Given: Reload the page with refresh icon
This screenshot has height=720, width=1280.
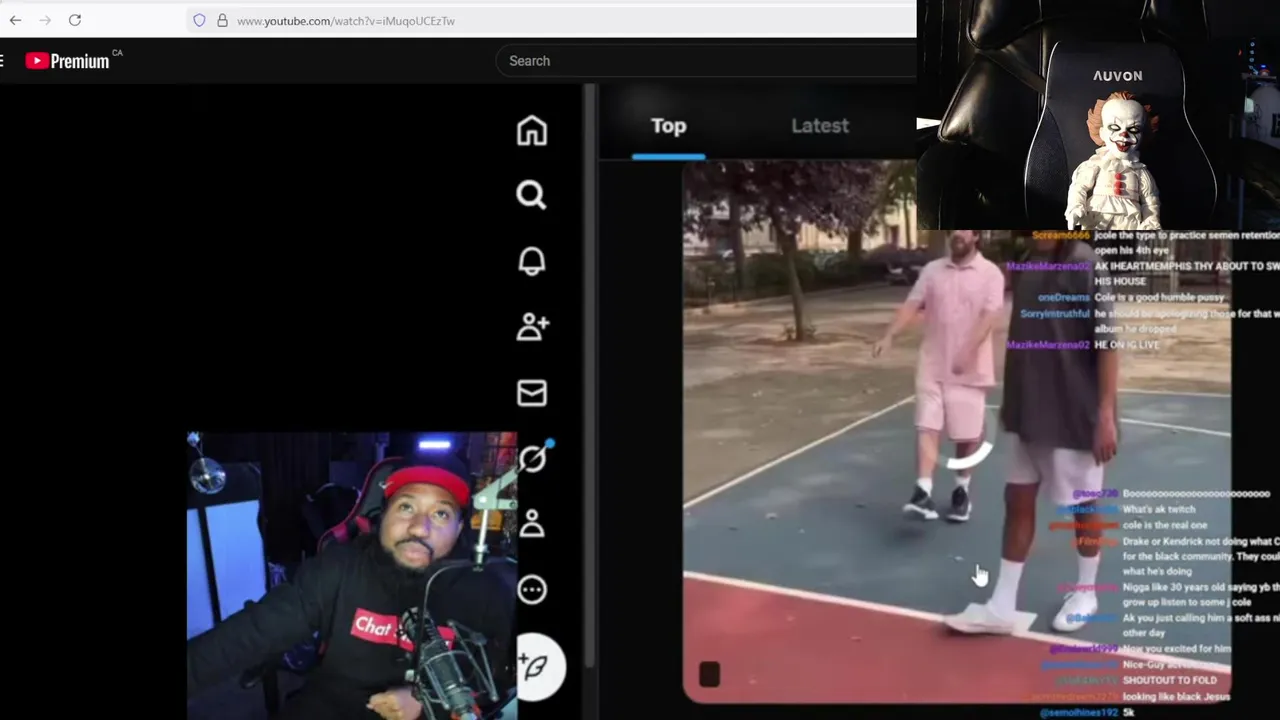Looking at the screenshot, I should tap(75, 20).
